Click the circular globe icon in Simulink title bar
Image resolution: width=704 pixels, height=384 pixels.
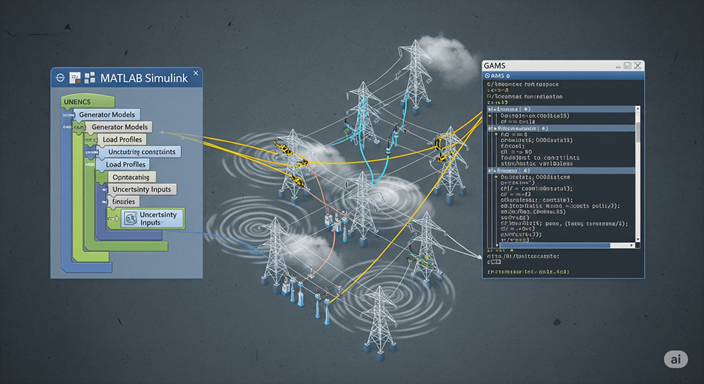[x=60, y=78]
